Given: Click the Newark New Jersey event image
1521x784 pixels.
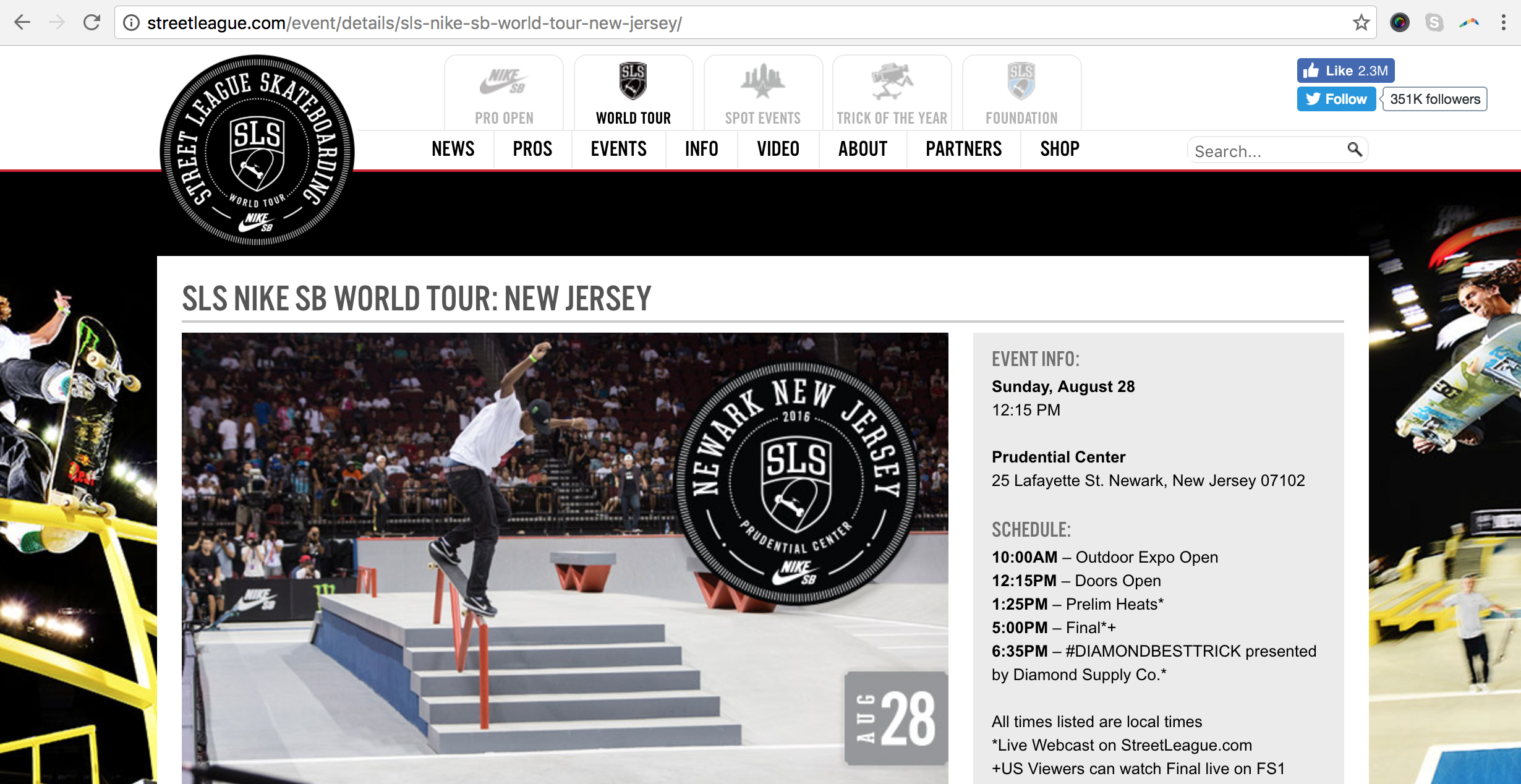Looking at the screenshot, I should click(x=565, y=558).
